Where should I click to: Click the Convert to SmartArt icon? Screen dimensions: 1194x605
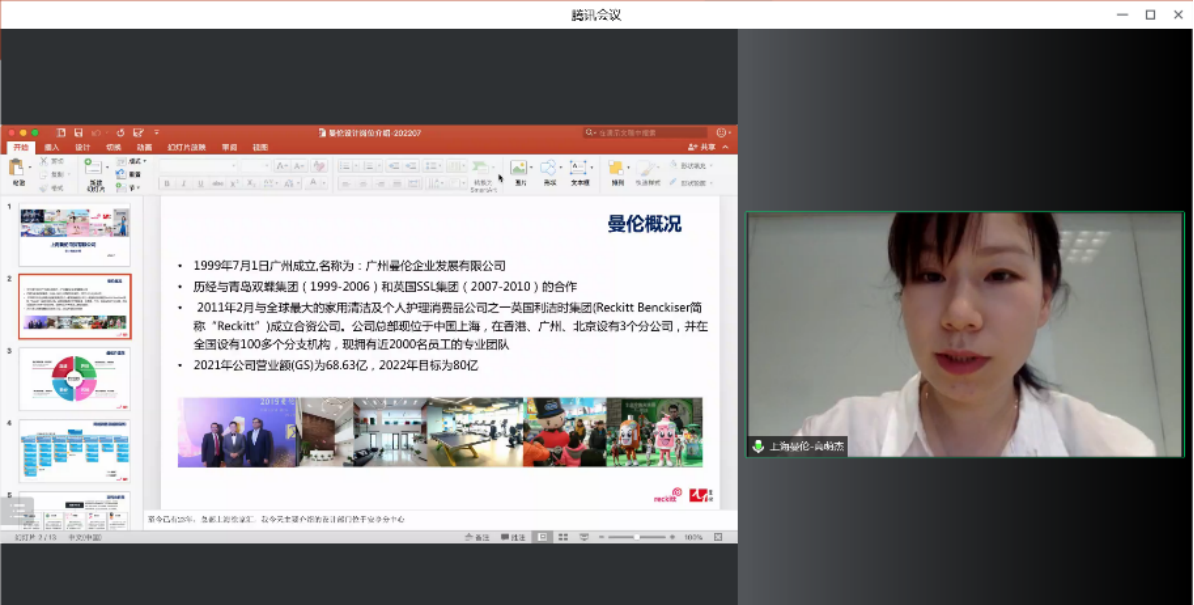pyautogui.click(x=480, y=167)
